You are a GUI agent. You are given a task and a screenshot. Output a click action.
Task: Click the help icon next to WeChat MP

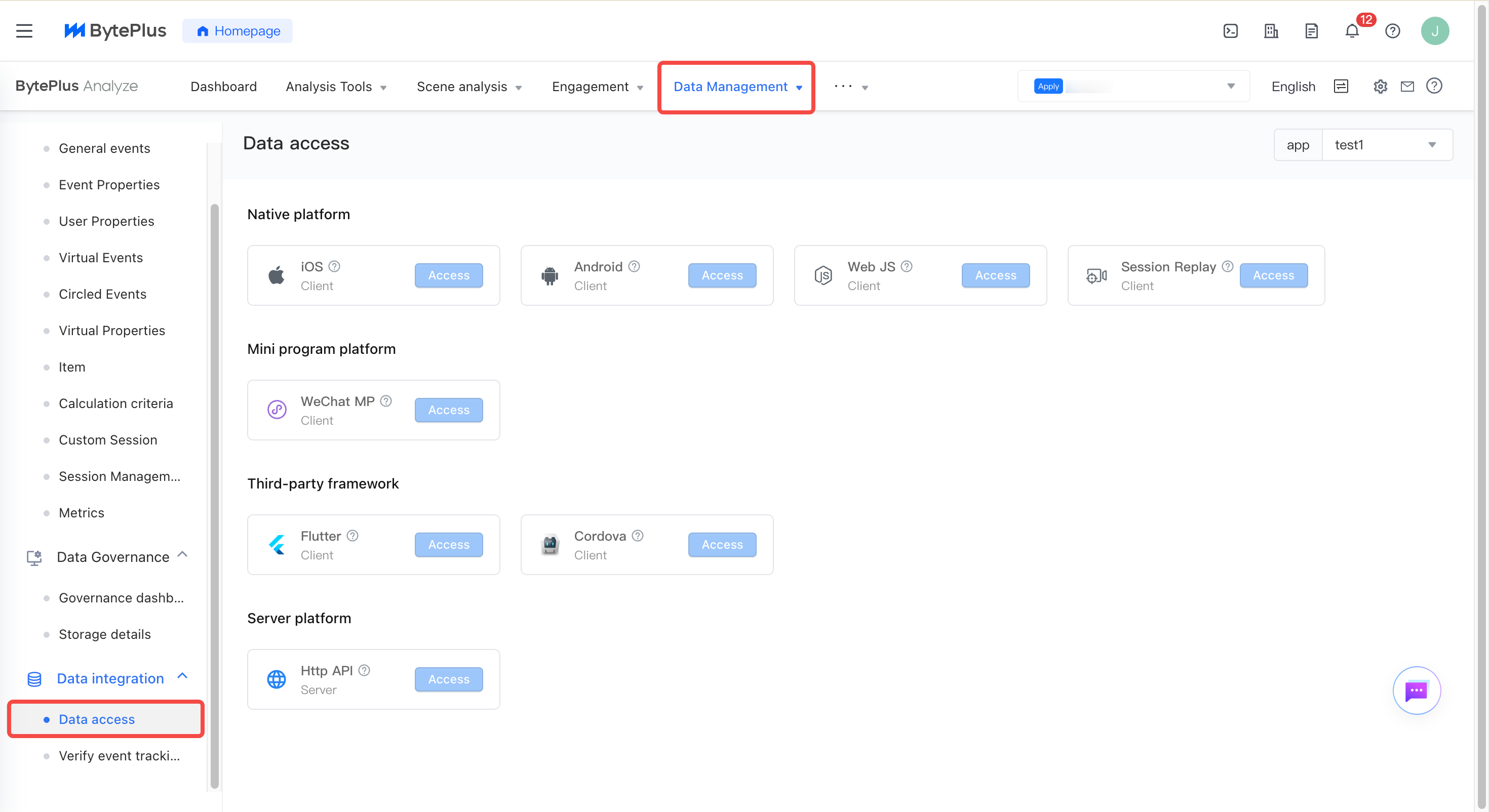tap(386, 401)
